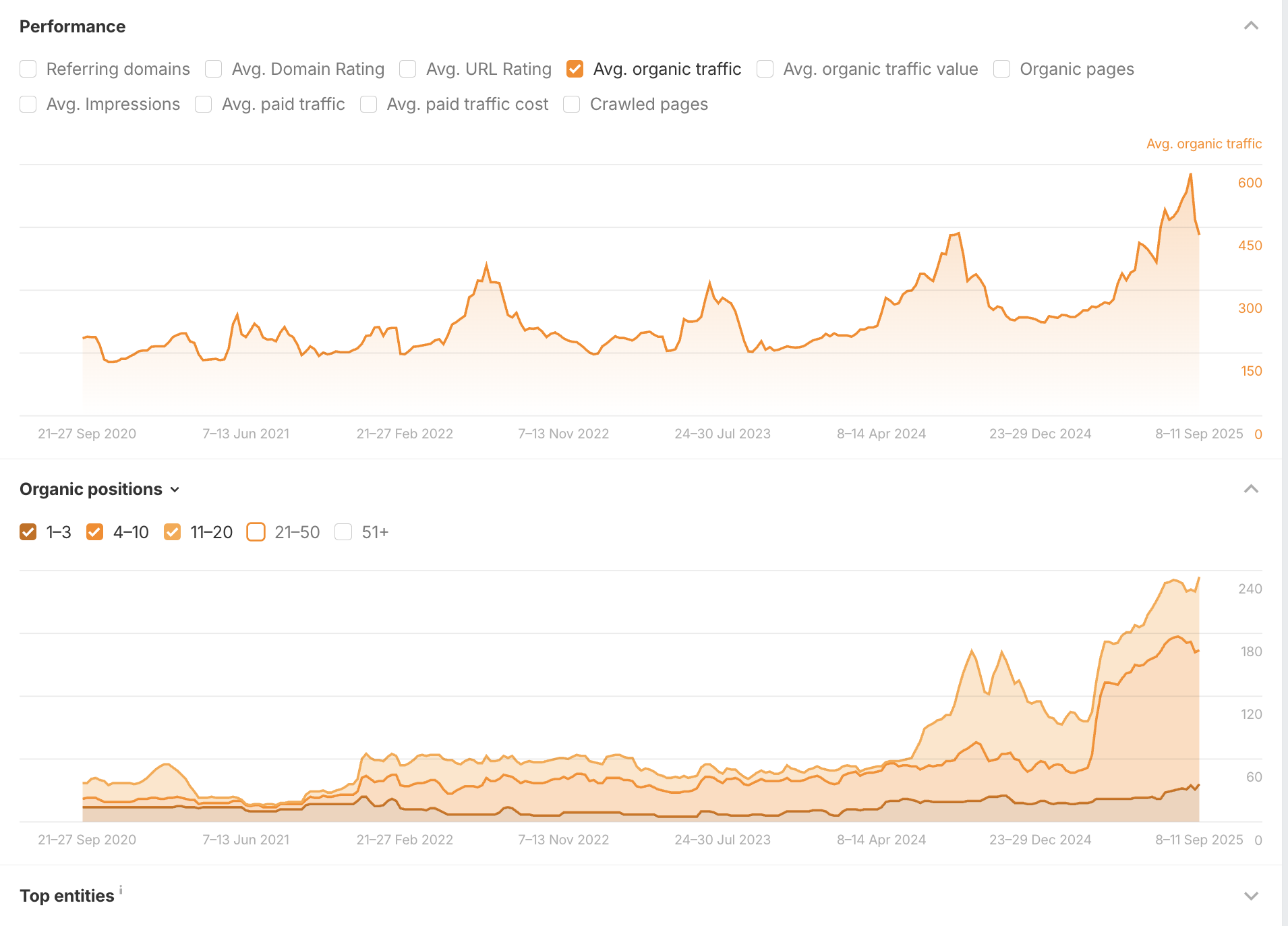Screen dimensions: 1288x926
Task: Collapse the Performance section chevron
Action: [1251, 26]
